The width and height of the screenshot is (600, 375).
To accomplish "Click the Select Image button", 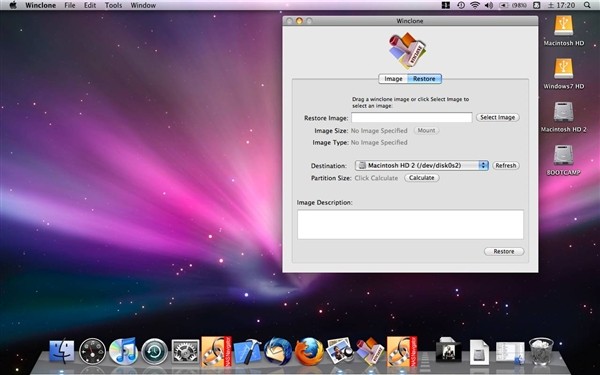I will tap(497, 117).
